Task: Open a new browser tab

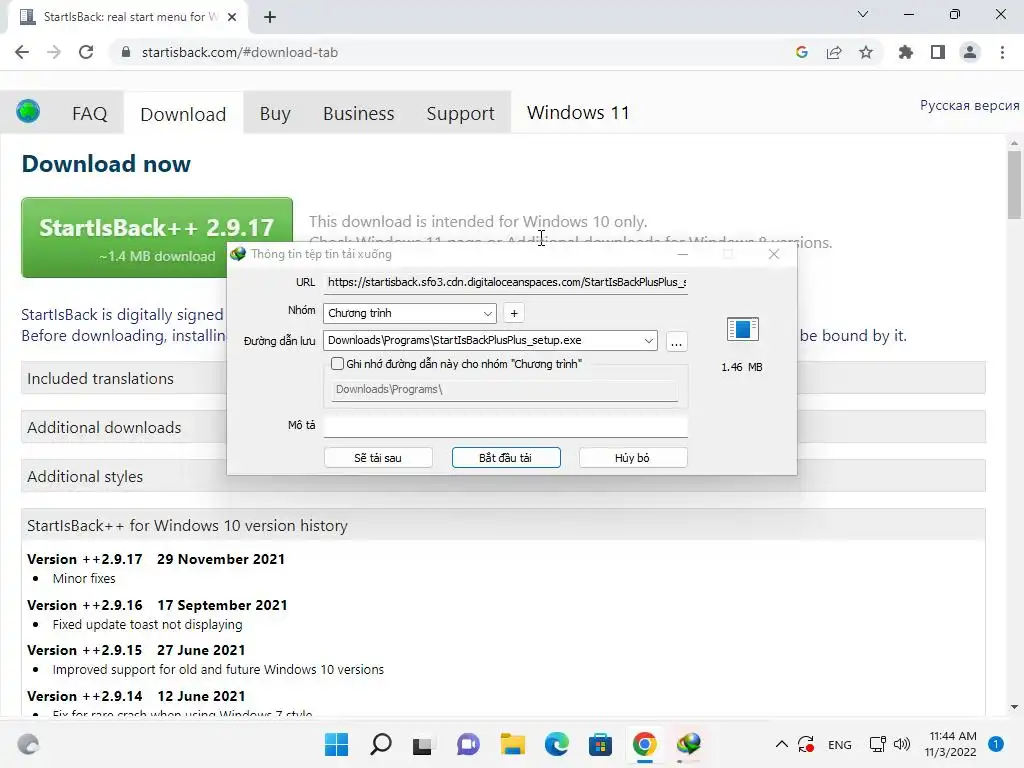Action: point(270,17)
